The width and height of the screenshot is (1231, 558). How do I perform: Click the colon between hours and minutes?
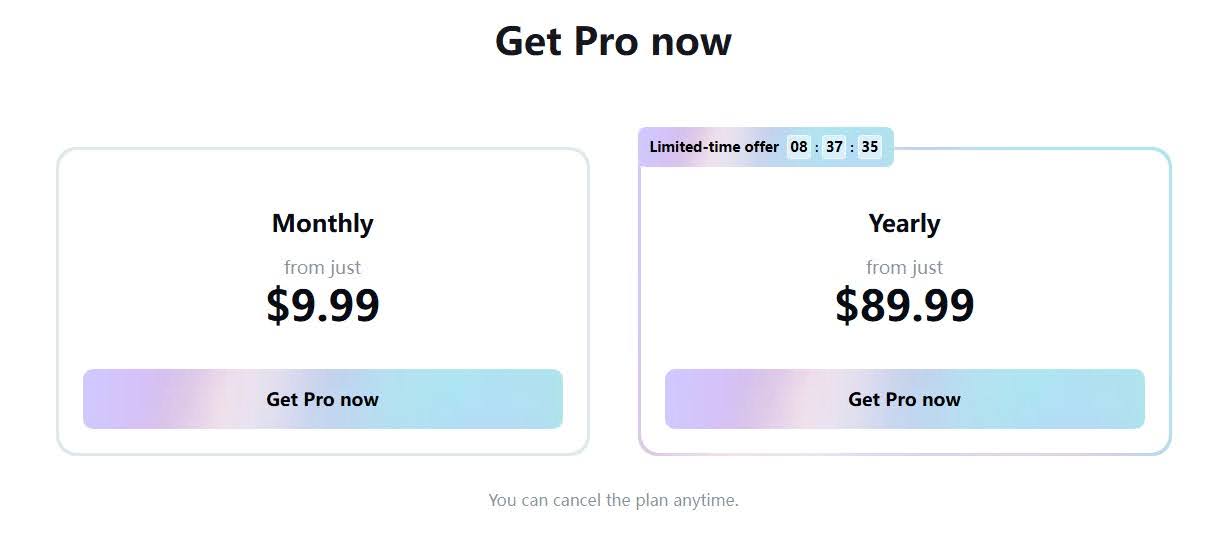pos(816,147)
